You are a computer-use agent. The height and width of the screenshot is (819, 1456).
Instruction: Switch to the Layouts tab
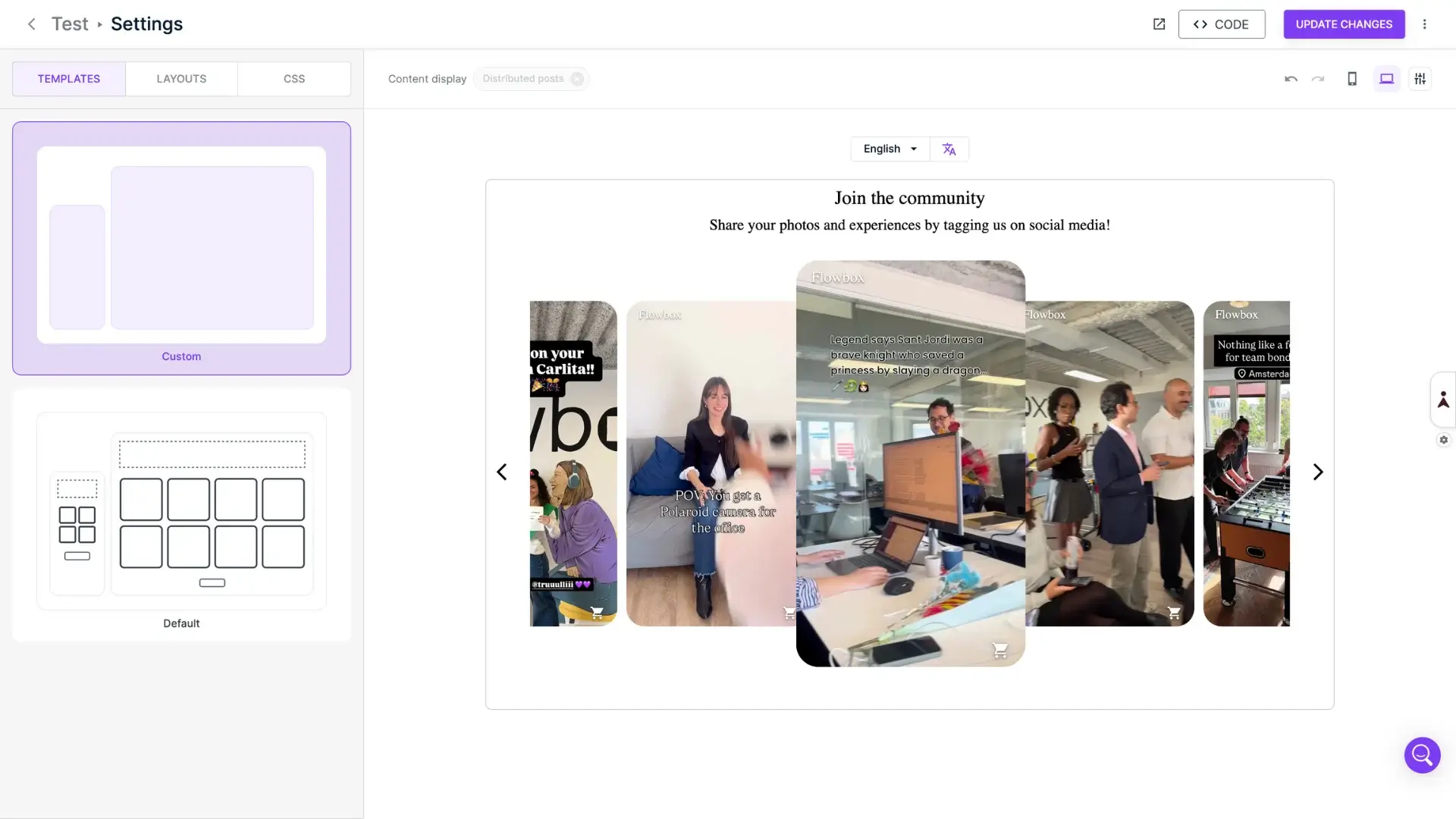(181, 79)
